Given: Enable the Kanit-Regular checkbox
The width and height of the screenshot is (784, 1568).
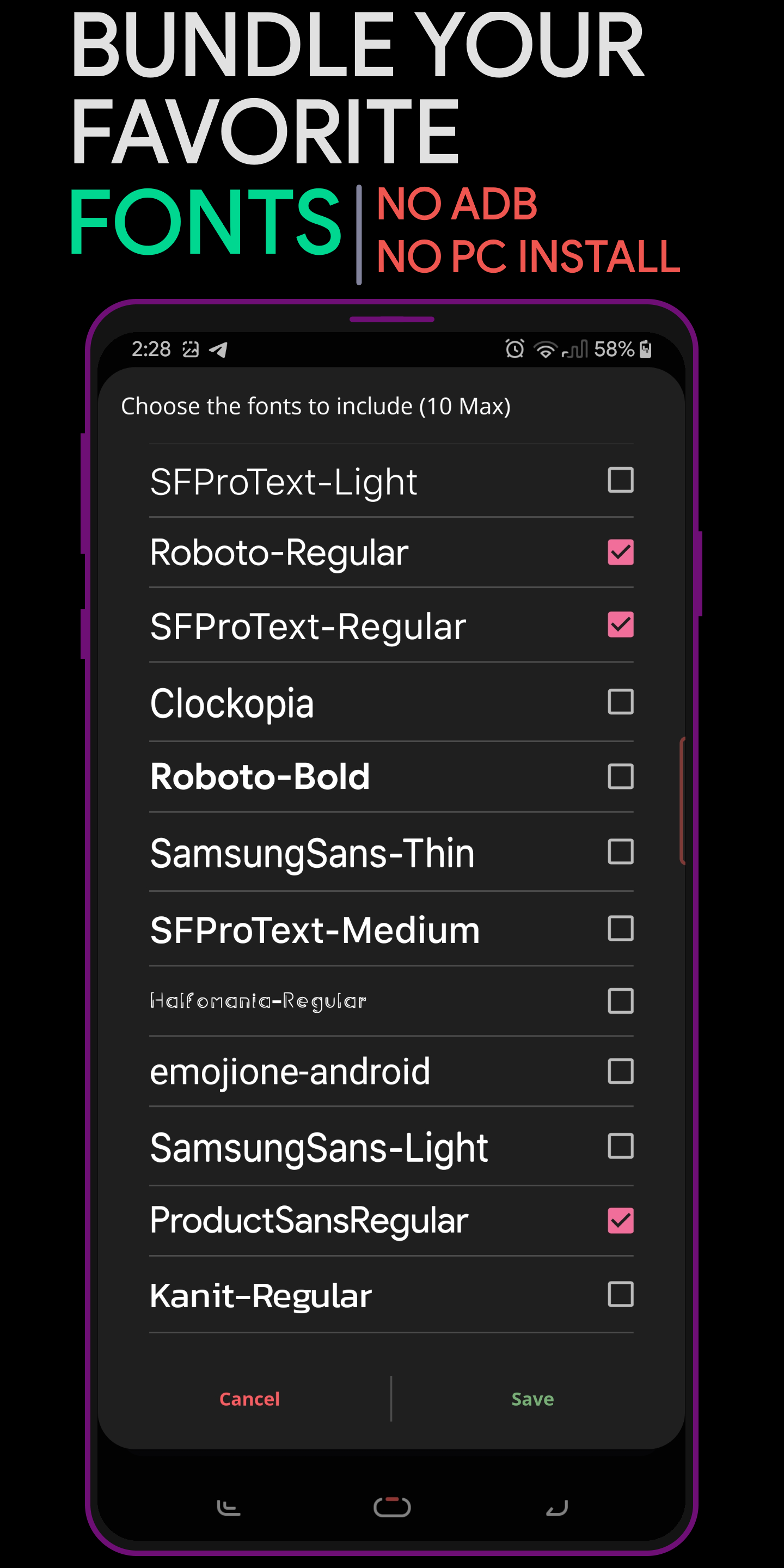Looking at the screenshot, I should 620,1295.
